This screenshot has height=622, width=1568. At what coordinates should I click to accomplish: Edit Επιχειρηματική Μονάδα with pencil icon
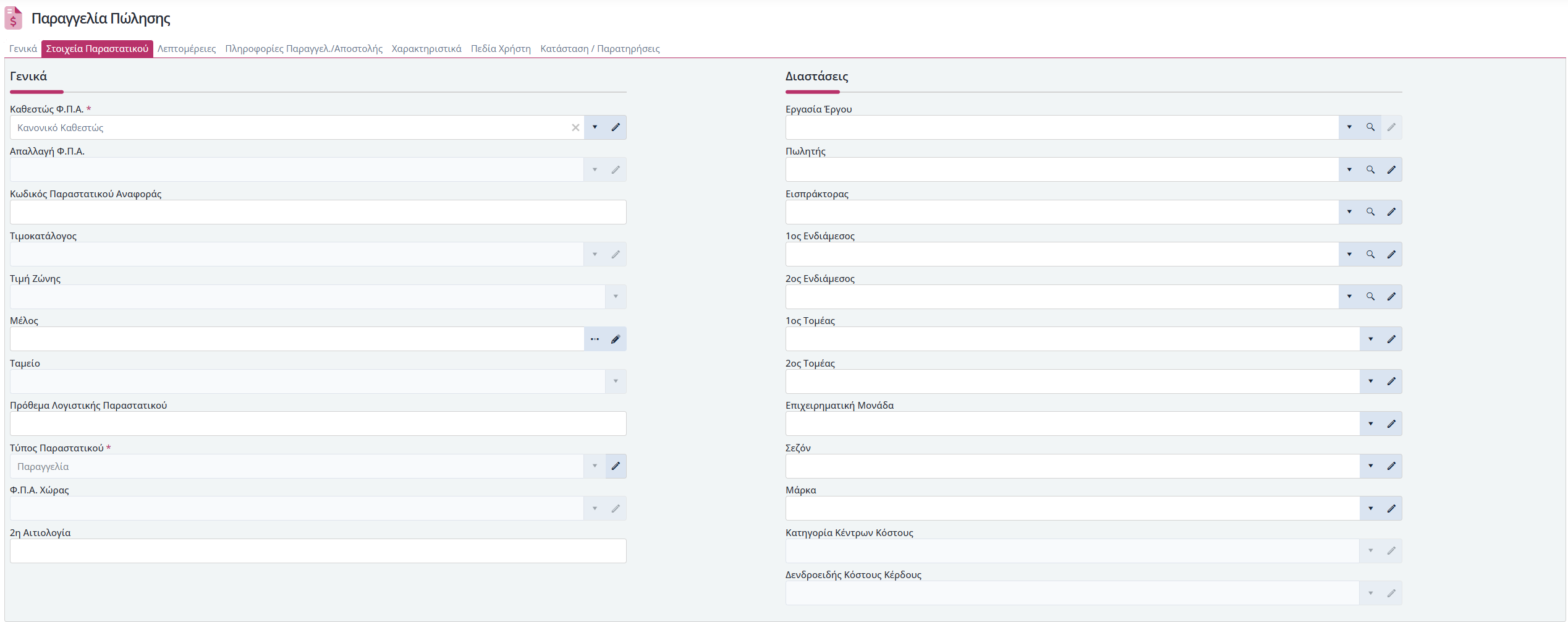coord(1391,424)
